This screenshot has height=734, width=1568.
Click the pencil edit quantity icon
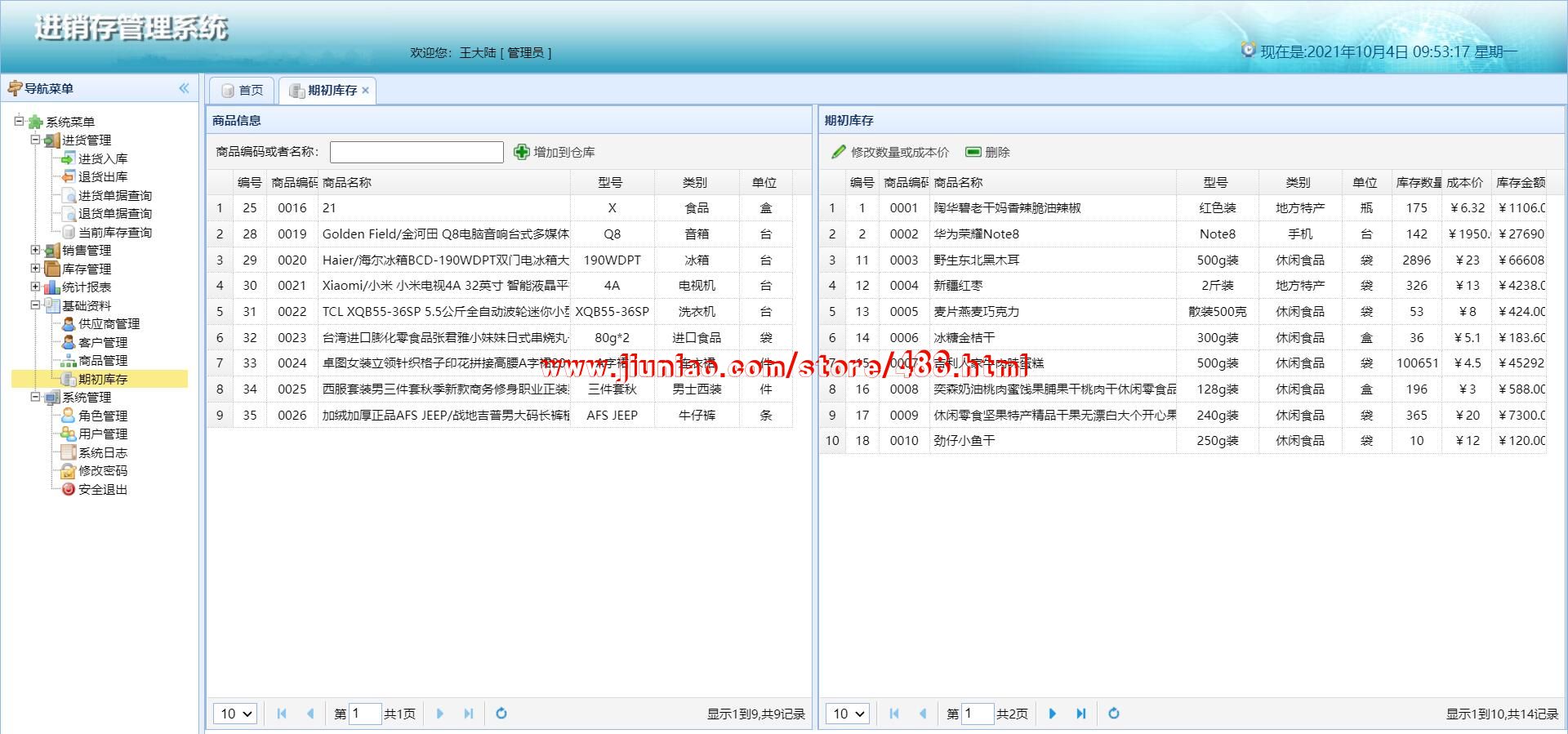point(838,152)
